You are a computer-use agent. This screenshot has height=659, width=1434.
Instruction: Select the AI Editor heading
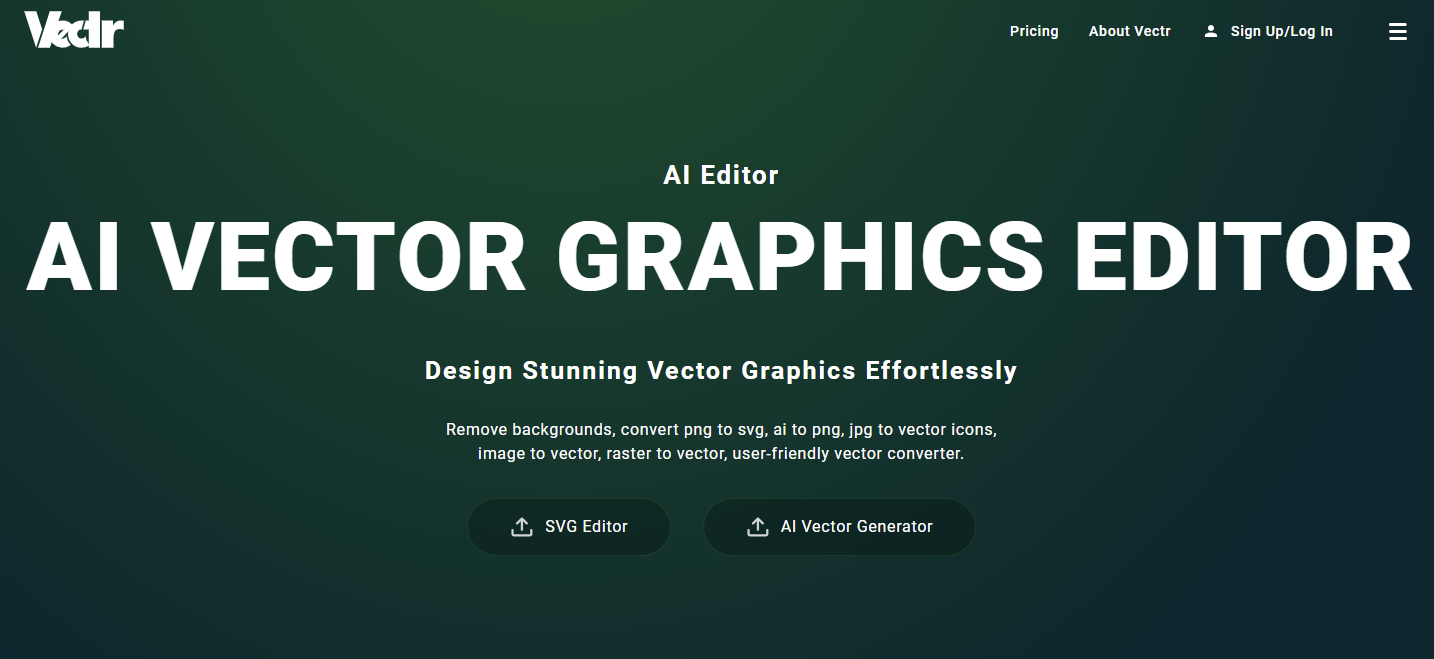tap(721, 175)
